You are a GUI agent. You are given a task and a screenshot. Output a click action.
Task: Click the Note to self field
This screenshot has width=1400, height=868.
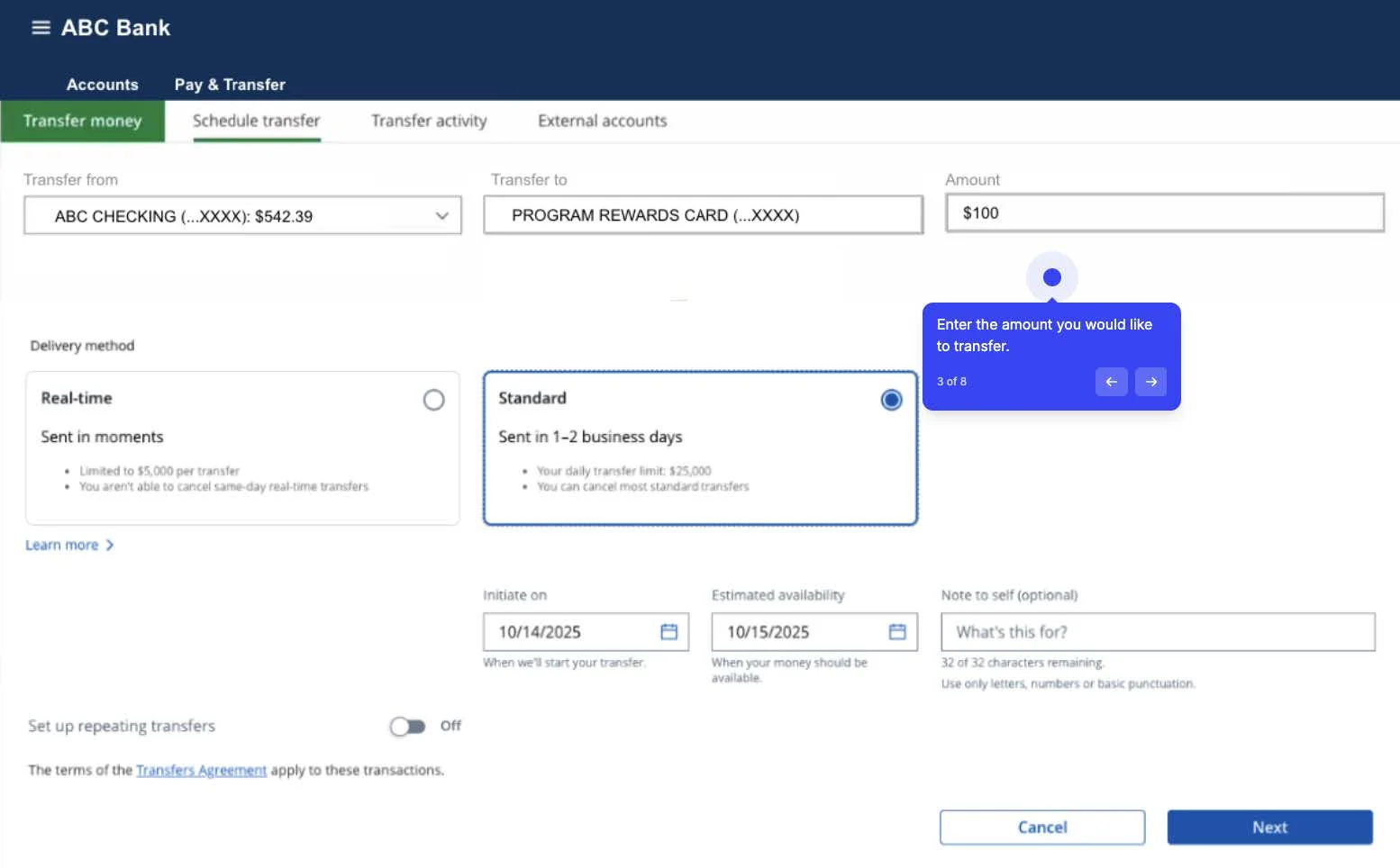pos(1159,632)
